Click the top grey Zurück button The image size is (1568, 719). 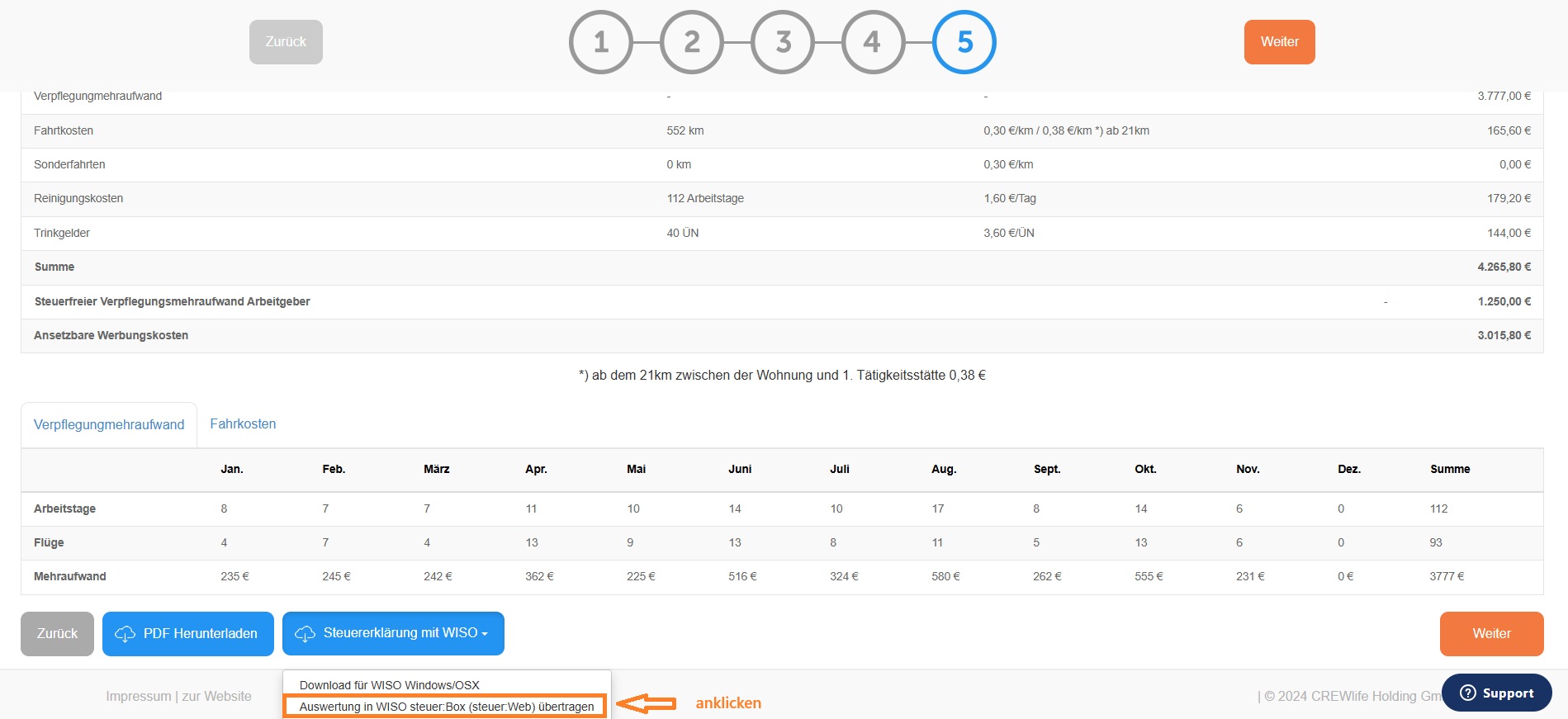(286, 42)
